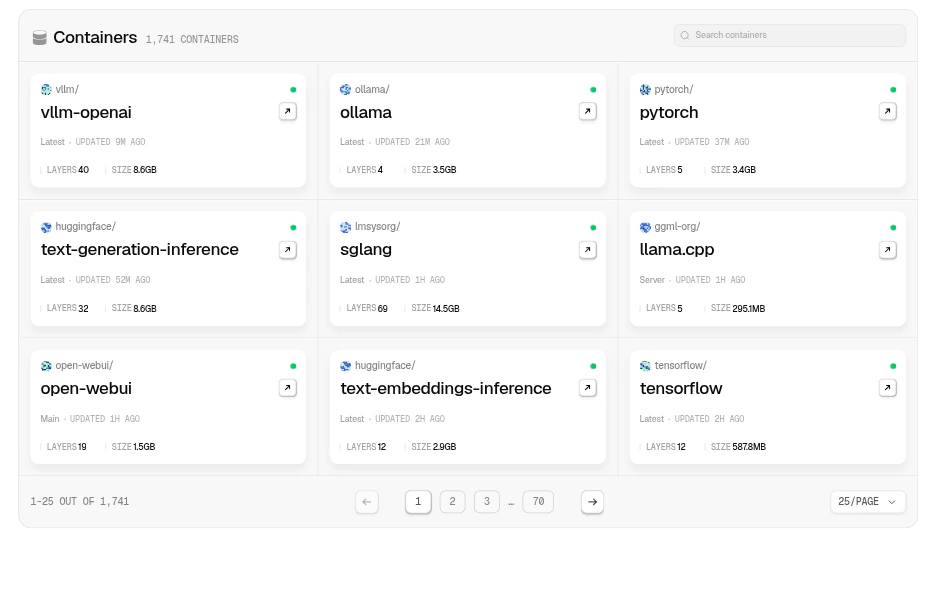This screenshot has width=936, height=600.
Task: Click the ollama/ organization avatar icon
Action: click(346, 90)
